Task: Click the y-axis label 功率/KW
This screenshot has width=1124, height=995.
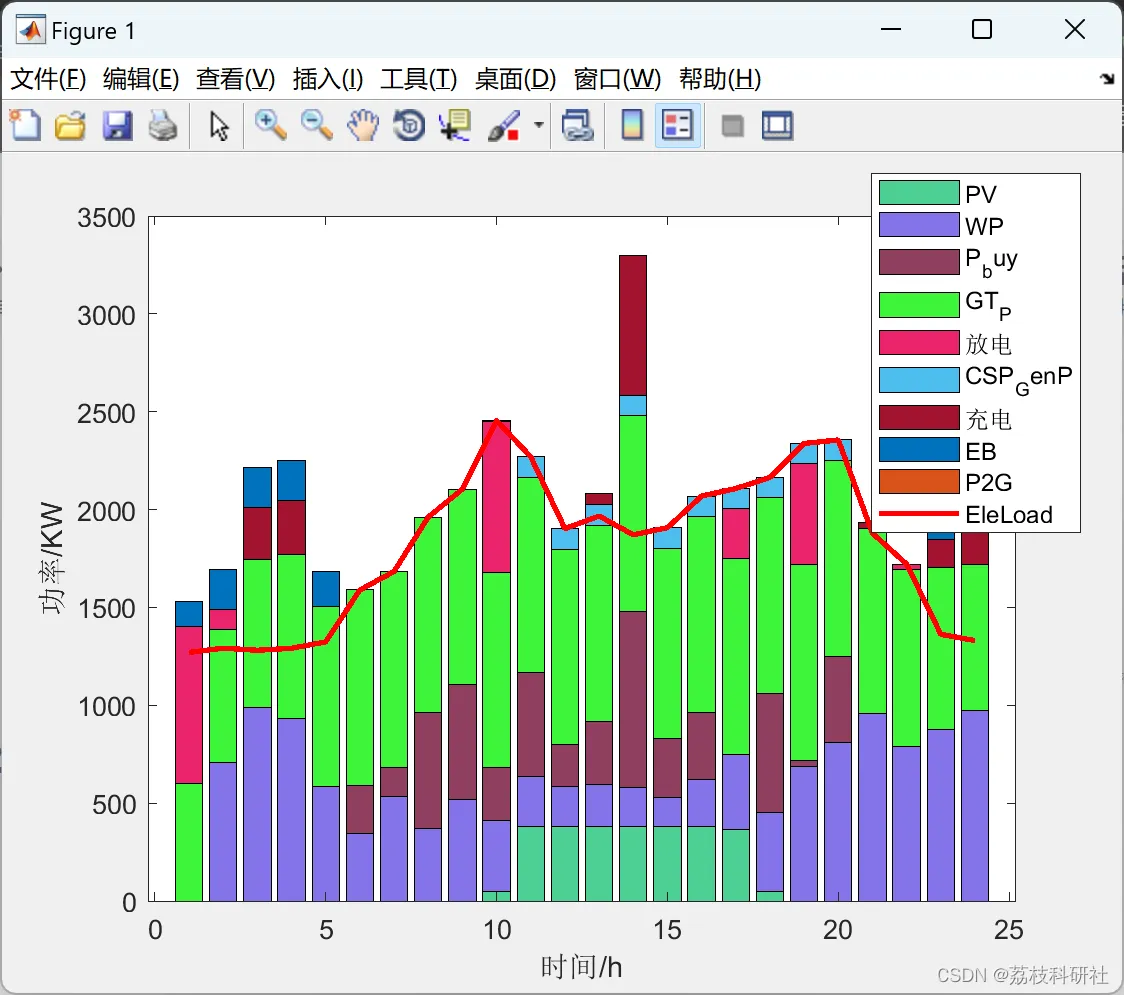Action: (x=53, y=558)
